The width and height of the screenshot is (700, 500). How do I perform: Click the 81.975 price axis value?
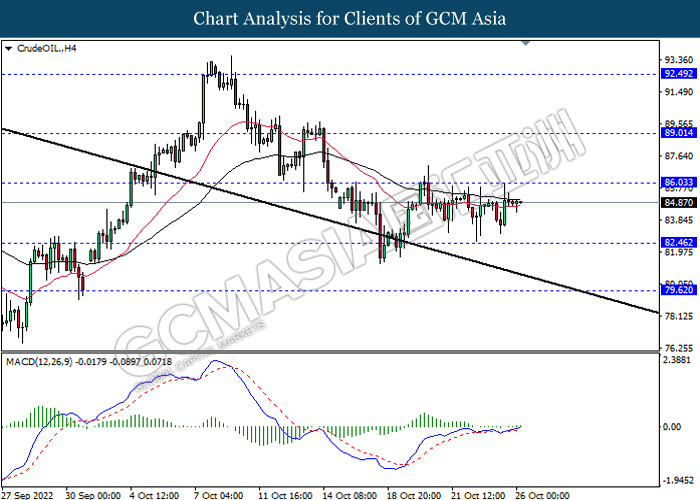pos(679,252)
